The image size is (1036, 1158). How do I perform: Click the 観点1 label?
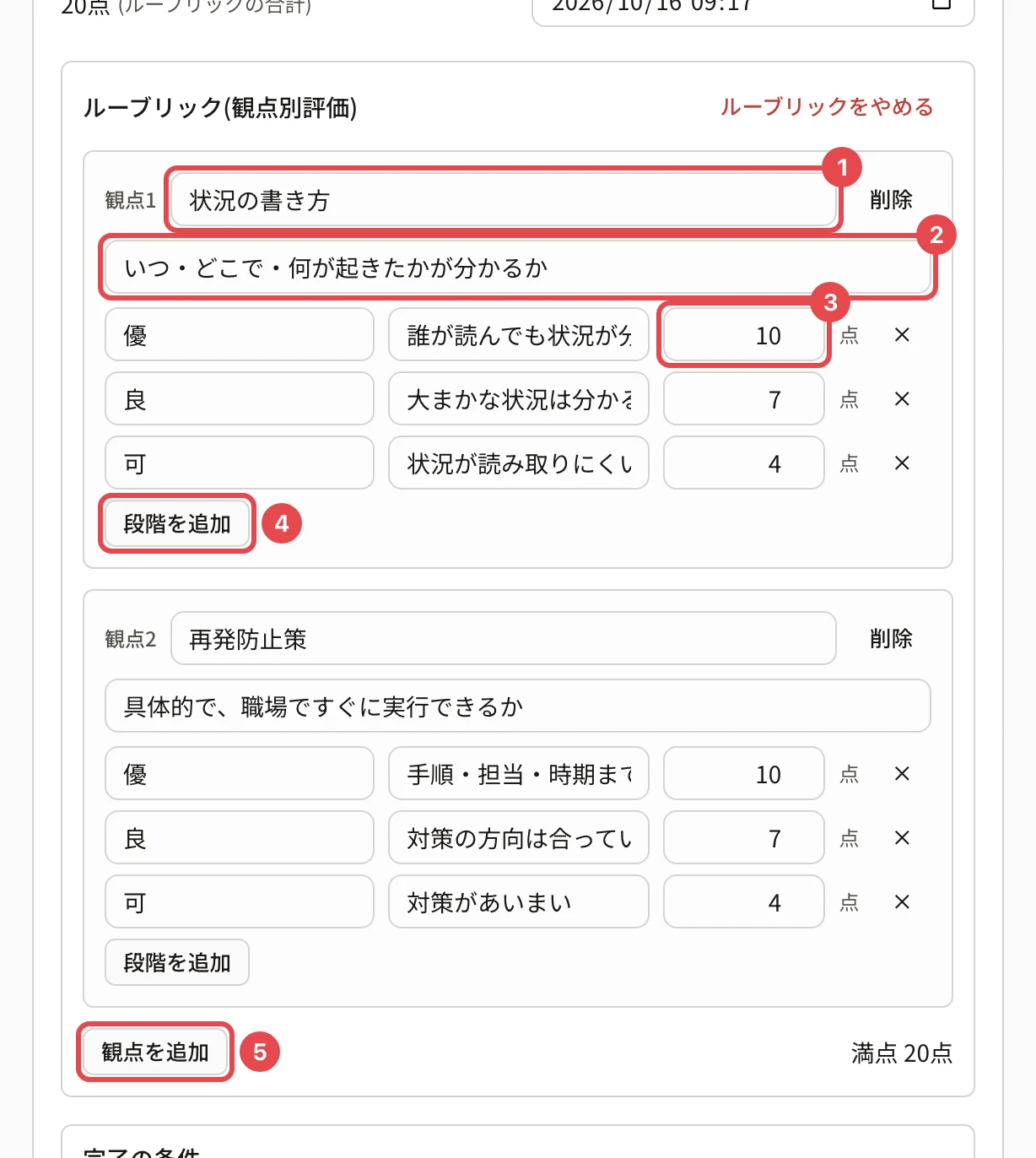(x=131, y=200)
